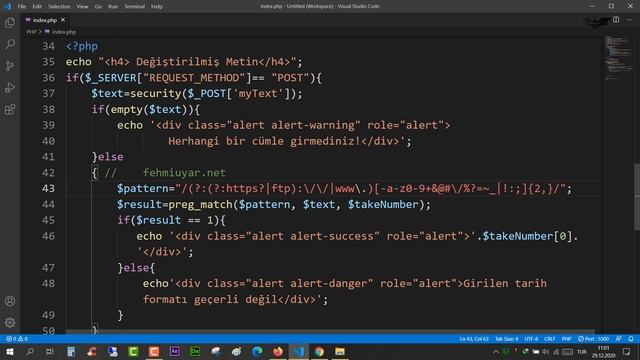640x360 pixels.
Task: Launch Adobe After Effects from taskbar
Action: click(175, 351)
